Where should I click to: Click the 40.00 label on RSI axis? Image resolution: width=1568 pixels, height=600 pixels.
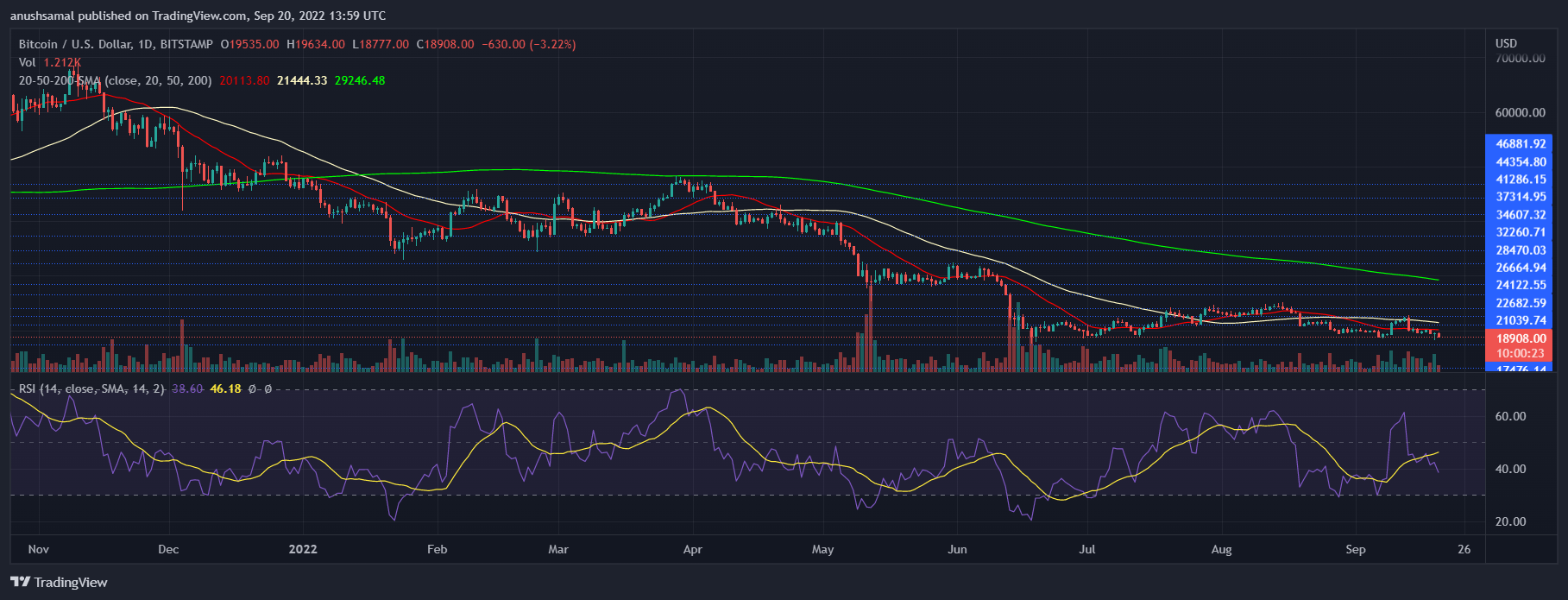[x=1510, y=469]
